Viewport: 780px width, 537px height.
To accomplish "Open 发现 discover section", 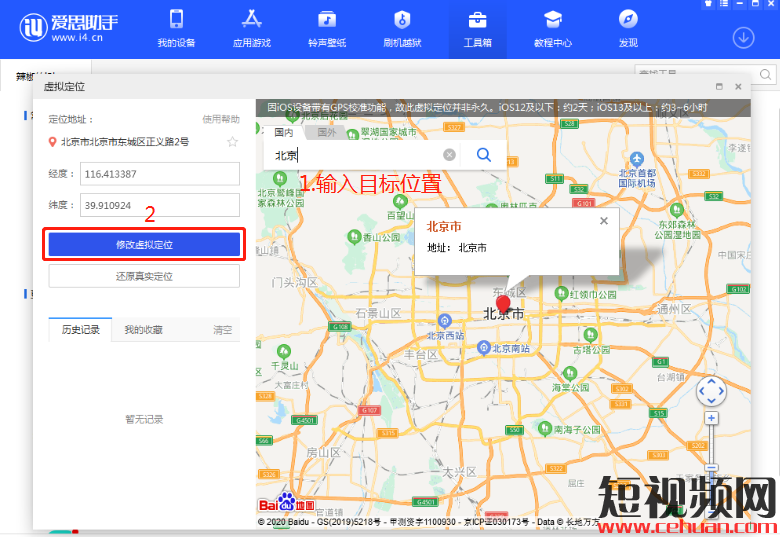I will (628, 28).
